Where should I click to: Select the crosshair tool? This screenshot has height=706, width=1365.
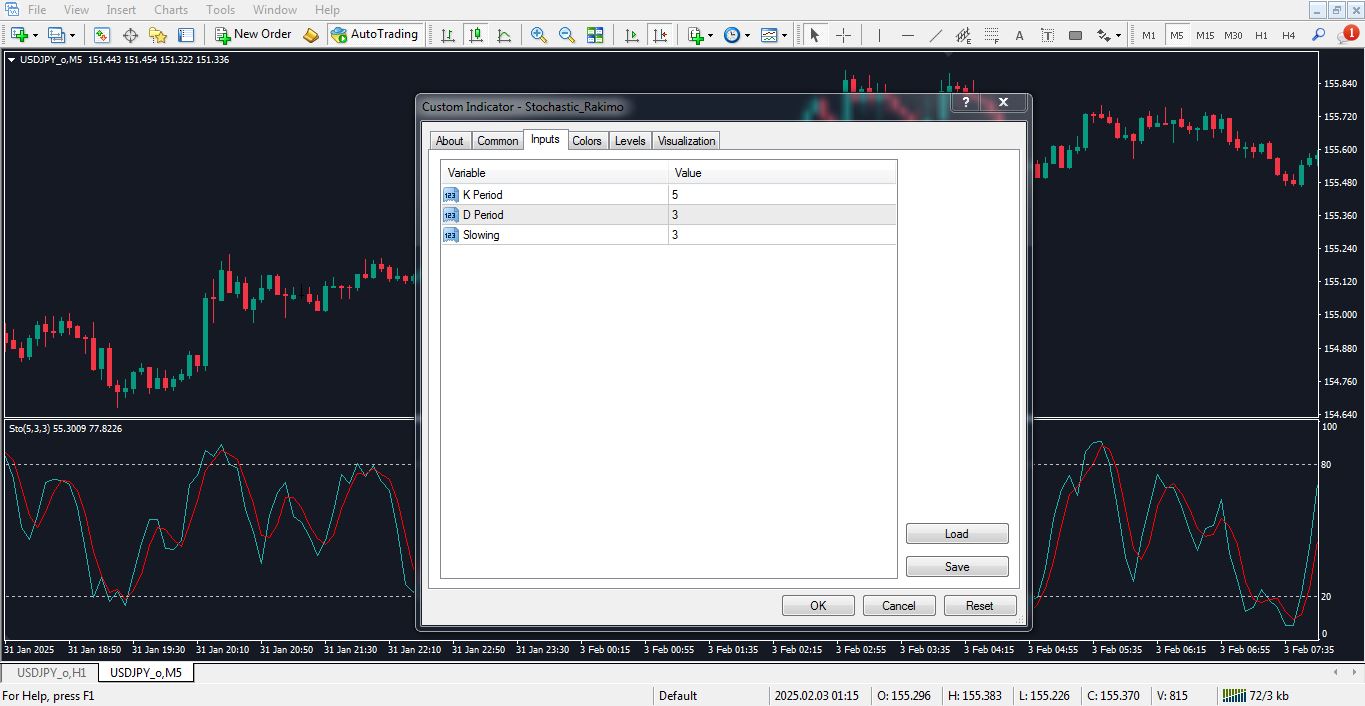(x=843, y=35)
